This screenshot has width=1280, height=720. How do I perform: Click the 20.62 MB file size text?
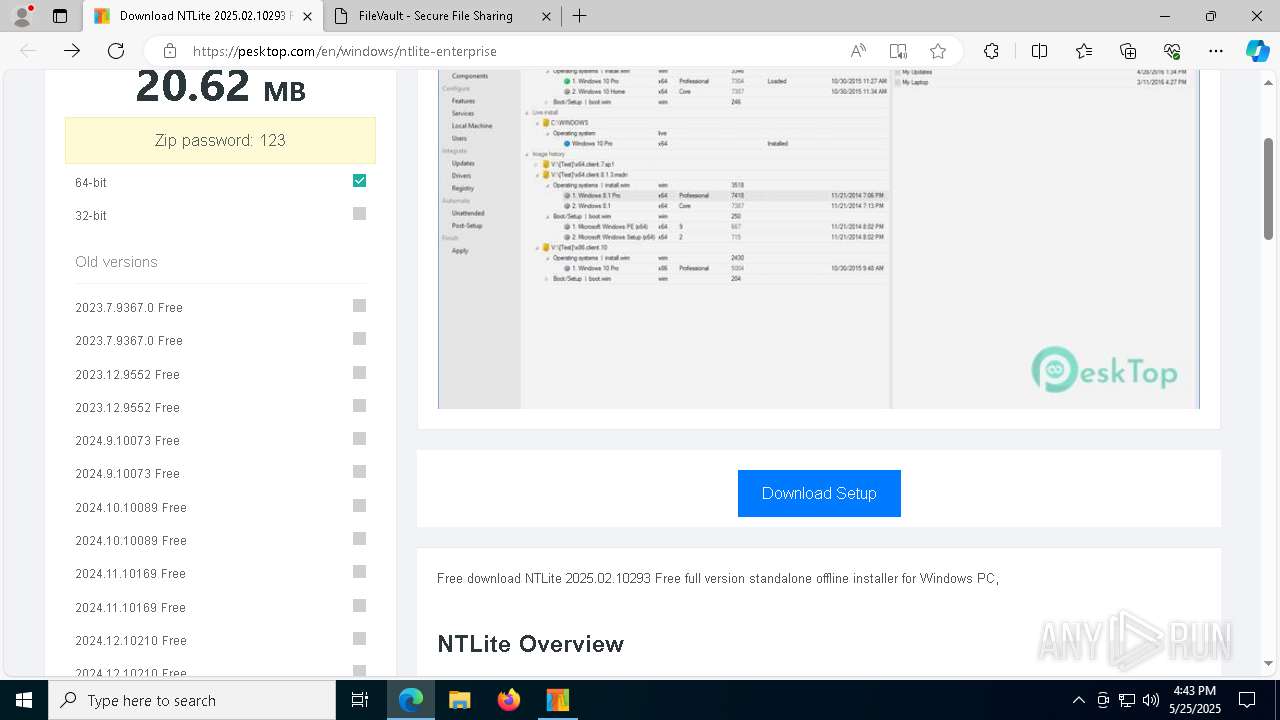(x=220, y=87)
